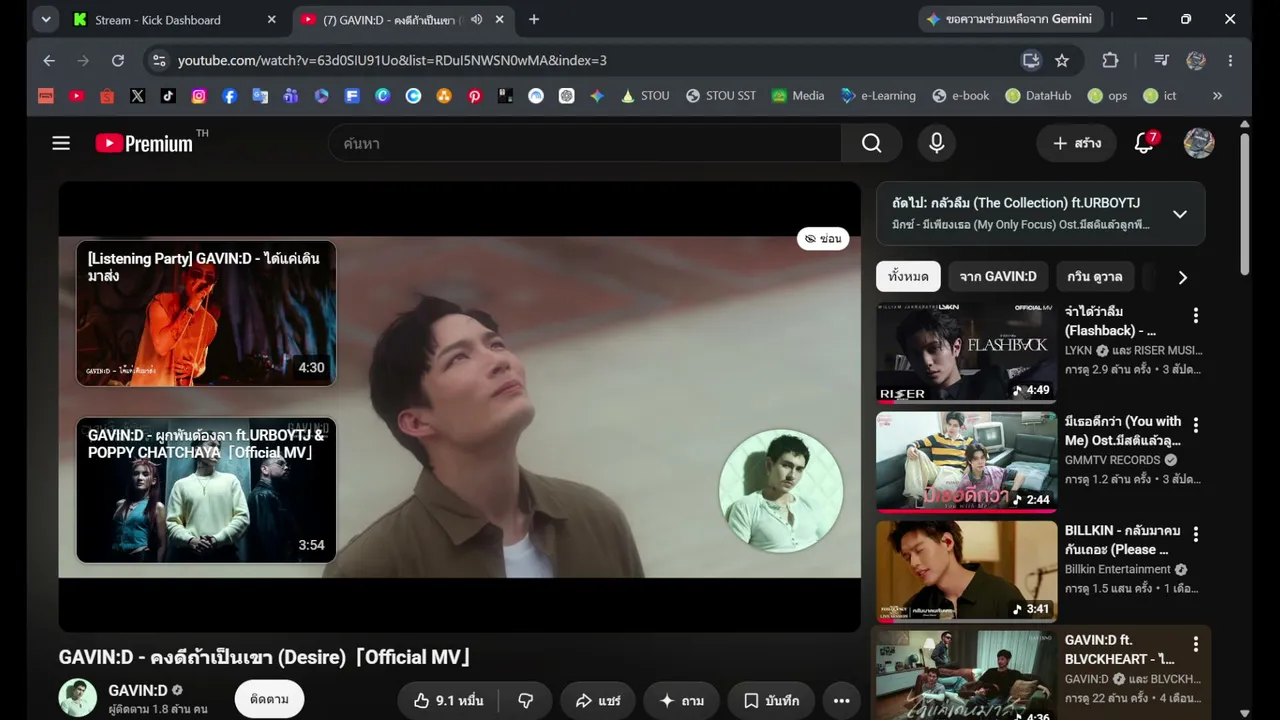Play the BILLKIN กลับมาคบกันเถอะ thumbnail
The height and width of the screenshot is (720, 1280).
966,571
